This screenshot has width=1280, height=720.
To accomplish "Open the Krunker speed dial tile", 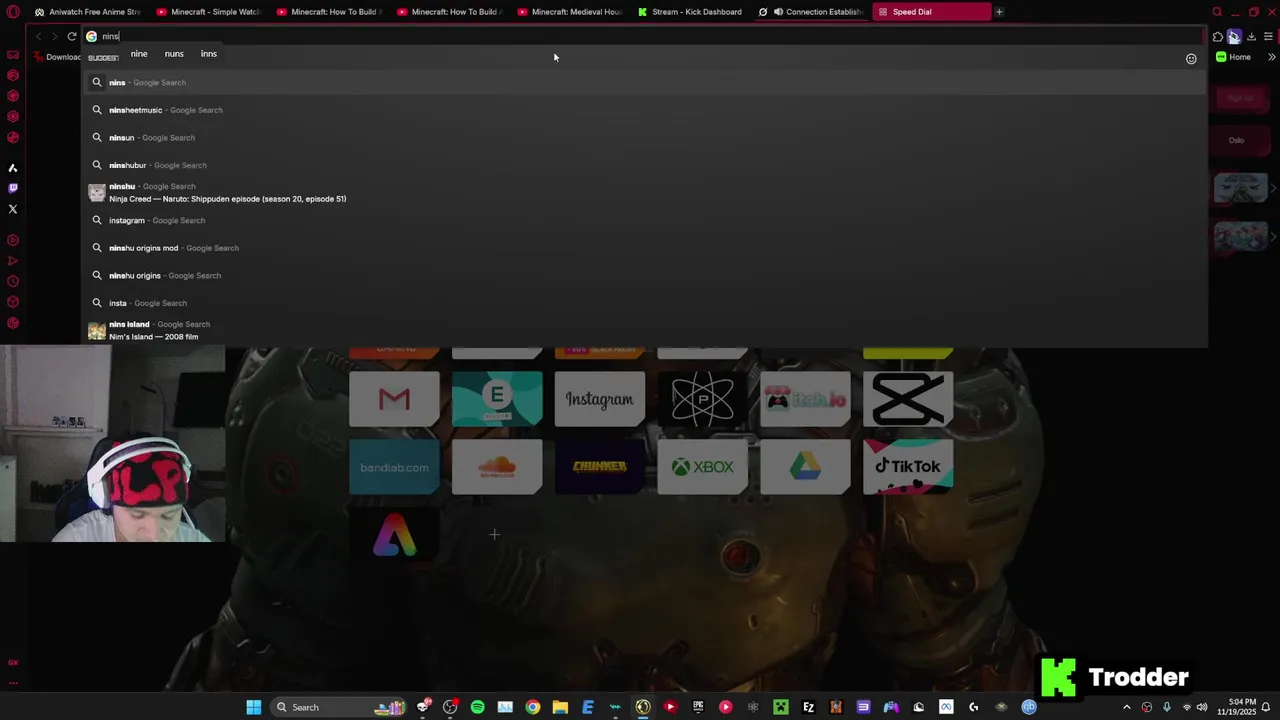I will [600, 467].
